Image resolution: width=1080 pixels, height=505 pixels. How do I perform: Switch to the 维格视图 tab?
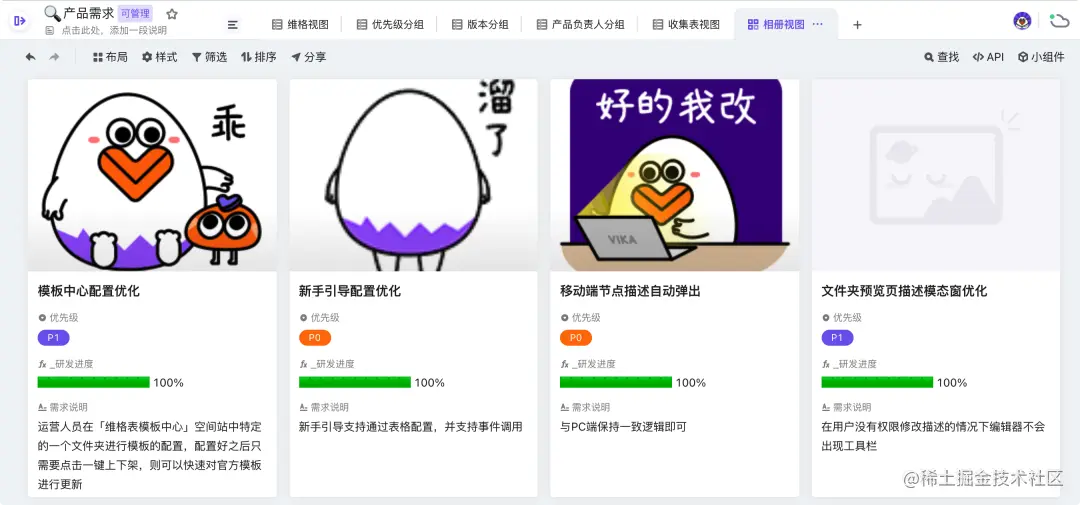(x=300, y=25)
